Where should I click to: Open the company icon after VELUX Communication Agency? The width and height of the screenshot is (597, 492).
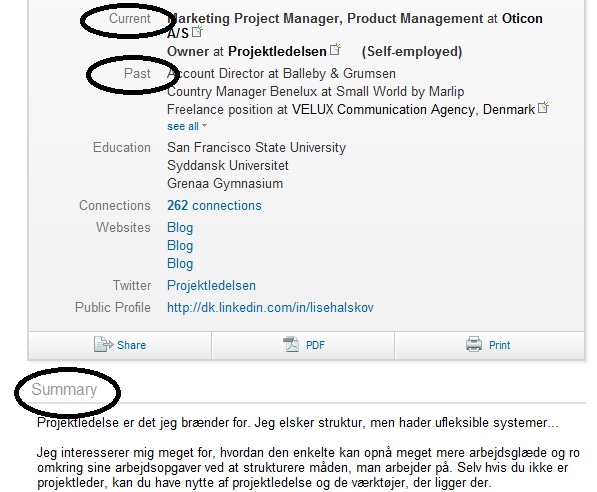[543, 107]
